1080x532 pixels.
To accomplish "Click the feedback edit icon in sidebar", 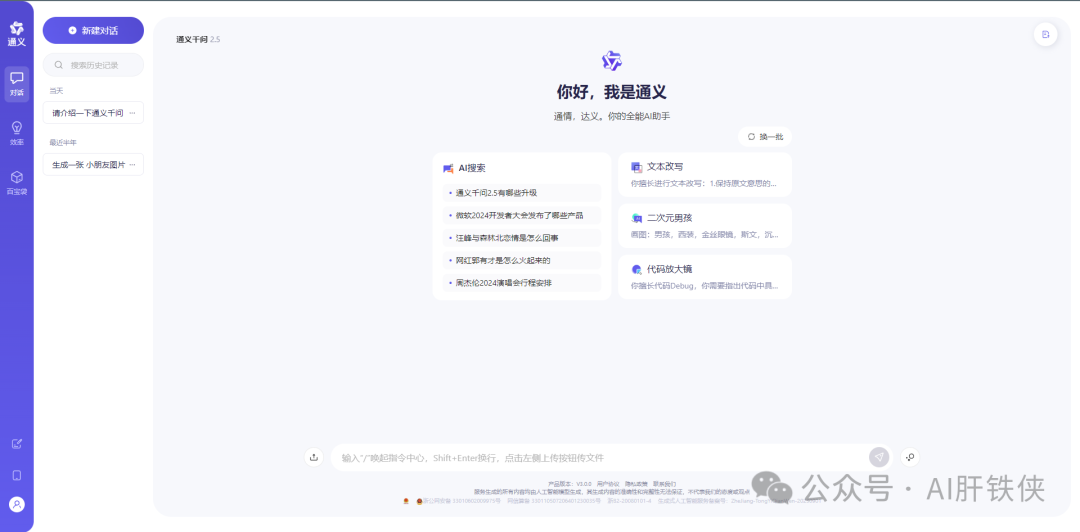I will [x=17, y=444].
